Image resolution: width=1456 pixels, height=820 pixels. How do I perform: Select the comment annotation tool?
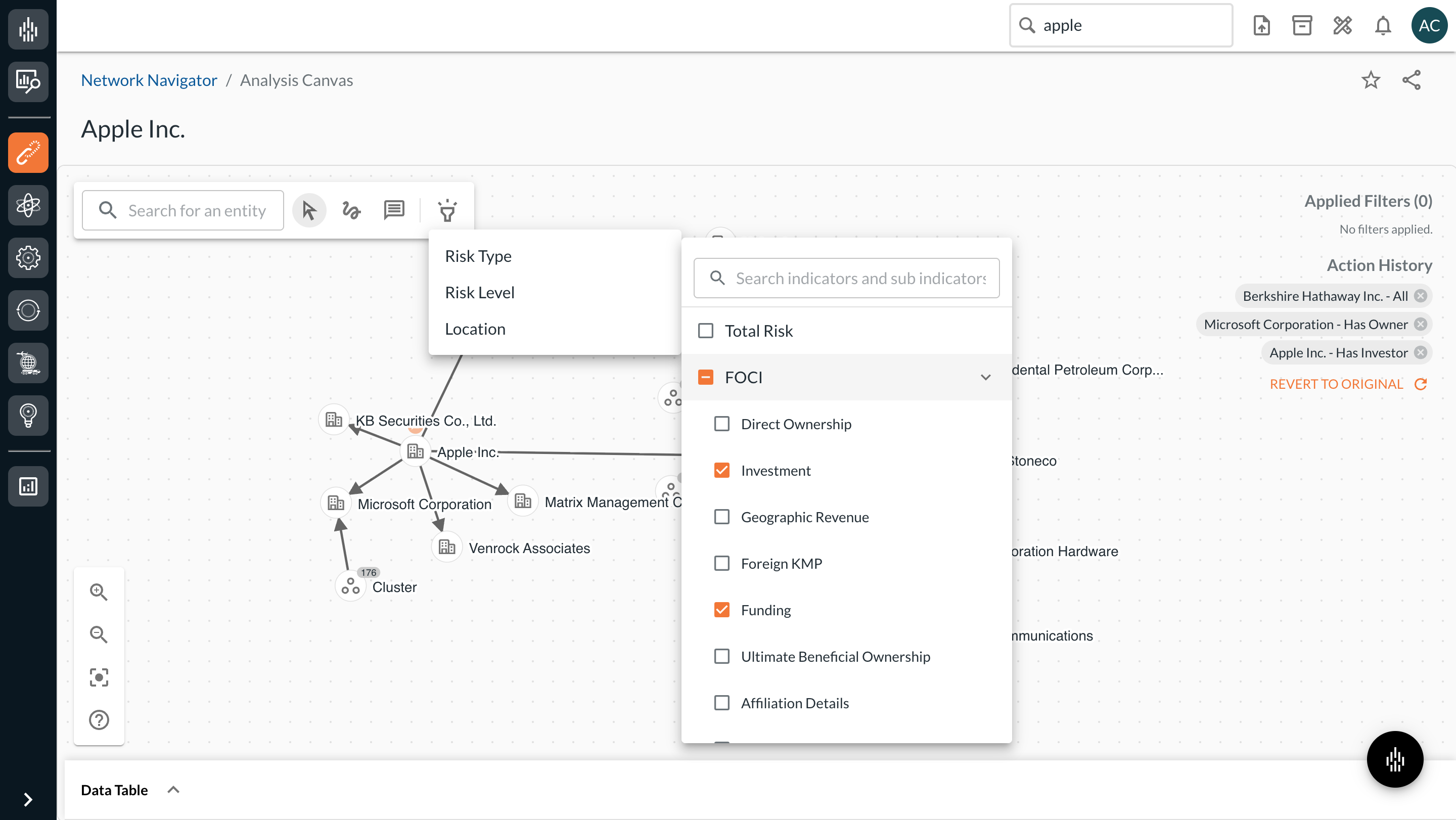coord(394,210)
